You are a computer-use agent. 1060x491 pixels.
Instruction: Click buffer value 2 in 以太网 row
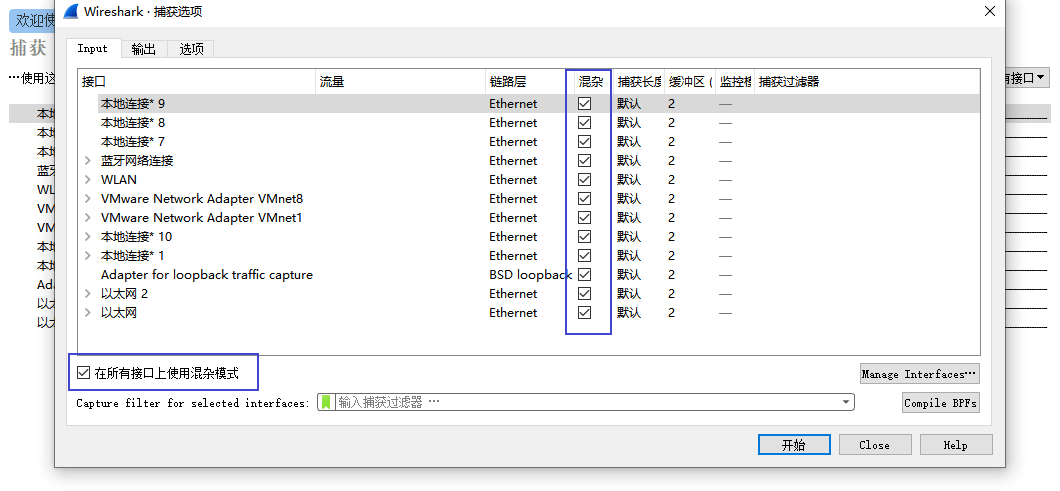coord(671,312)
